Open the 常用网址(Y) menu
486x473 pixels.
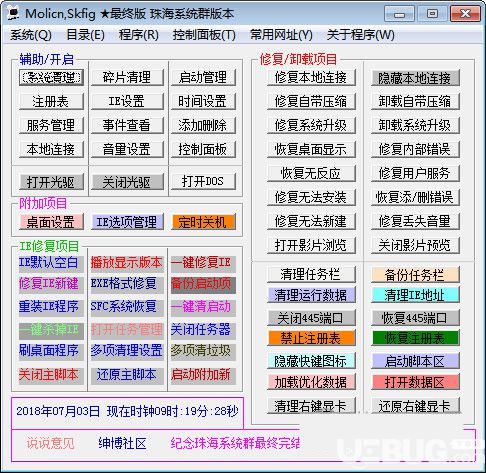[x=281, y=35]
